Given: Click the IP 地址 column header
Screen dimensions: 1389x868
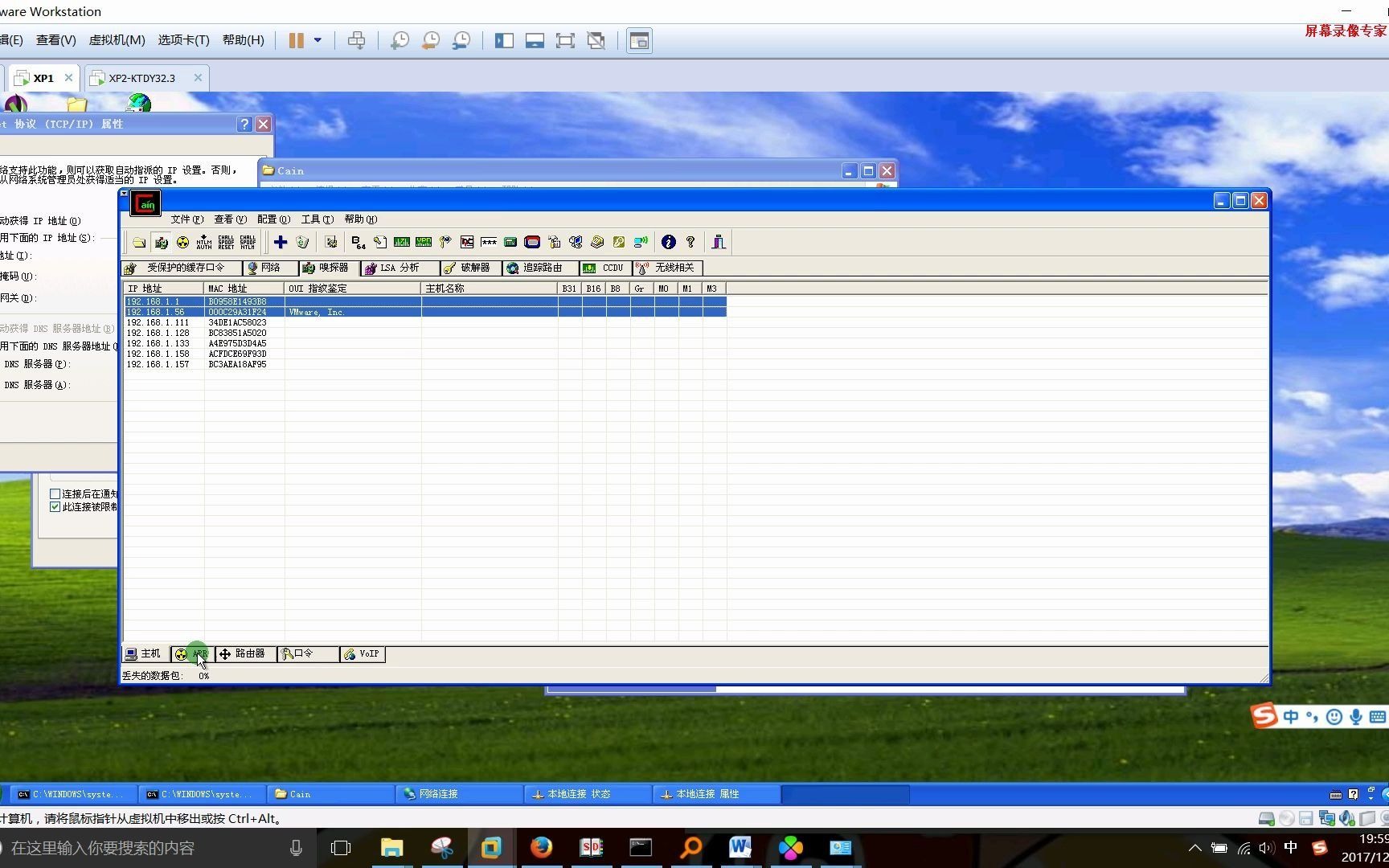Looking at the screenshot, I should point(163,289).
